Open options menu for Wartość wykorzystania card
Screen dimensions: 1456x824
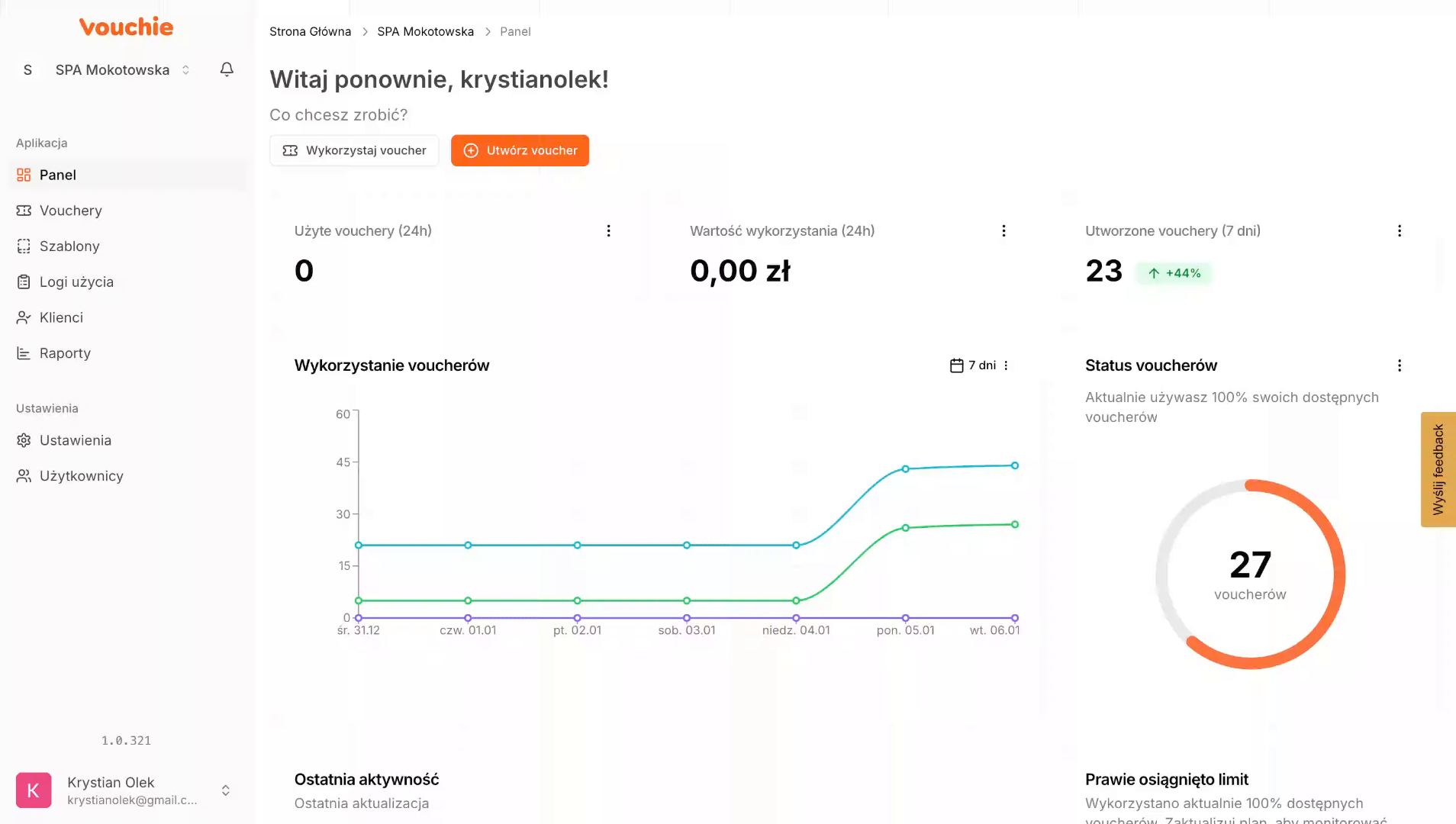click(x=1003, y=231)
